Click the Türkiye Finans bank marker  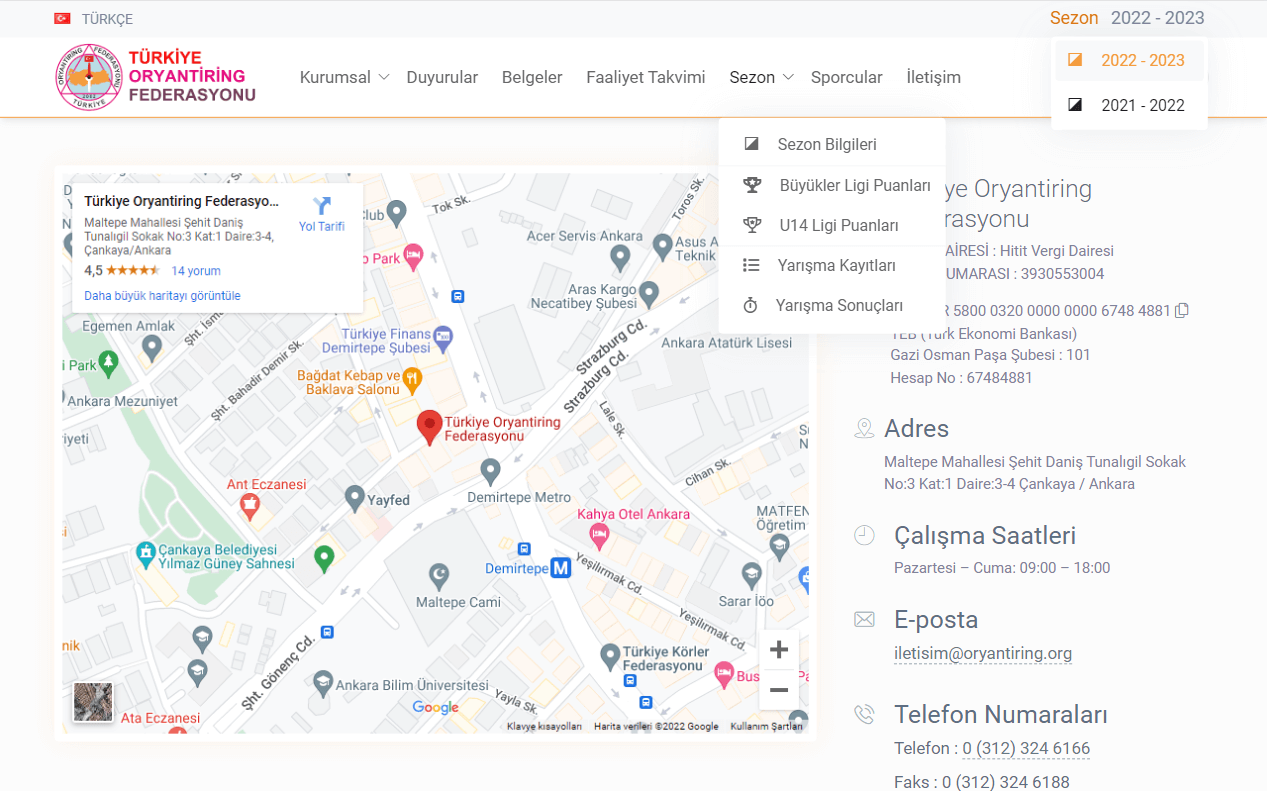pos(443,336)
